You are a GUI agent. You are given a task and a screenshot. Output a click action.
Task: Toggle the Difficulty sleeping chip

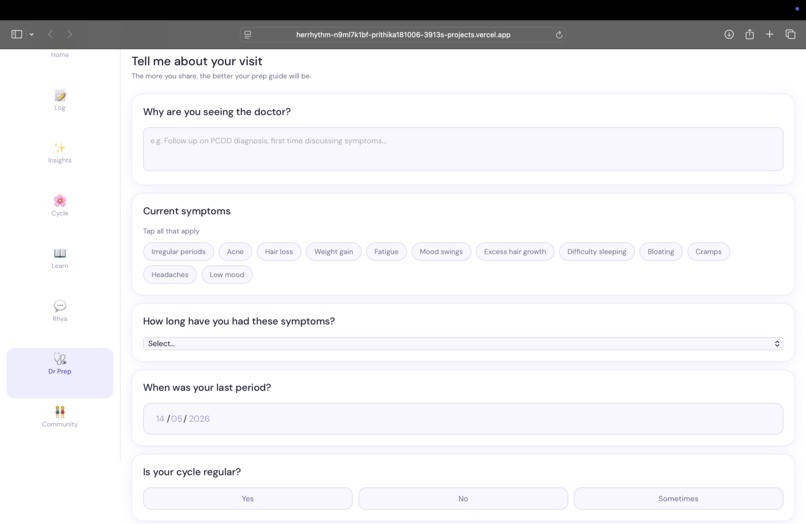tap(597, 251)
